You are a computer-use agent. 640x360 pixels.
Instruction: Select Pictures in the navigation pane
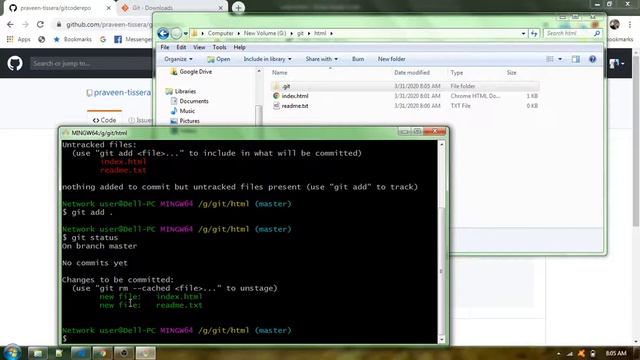tap(189, 121)
